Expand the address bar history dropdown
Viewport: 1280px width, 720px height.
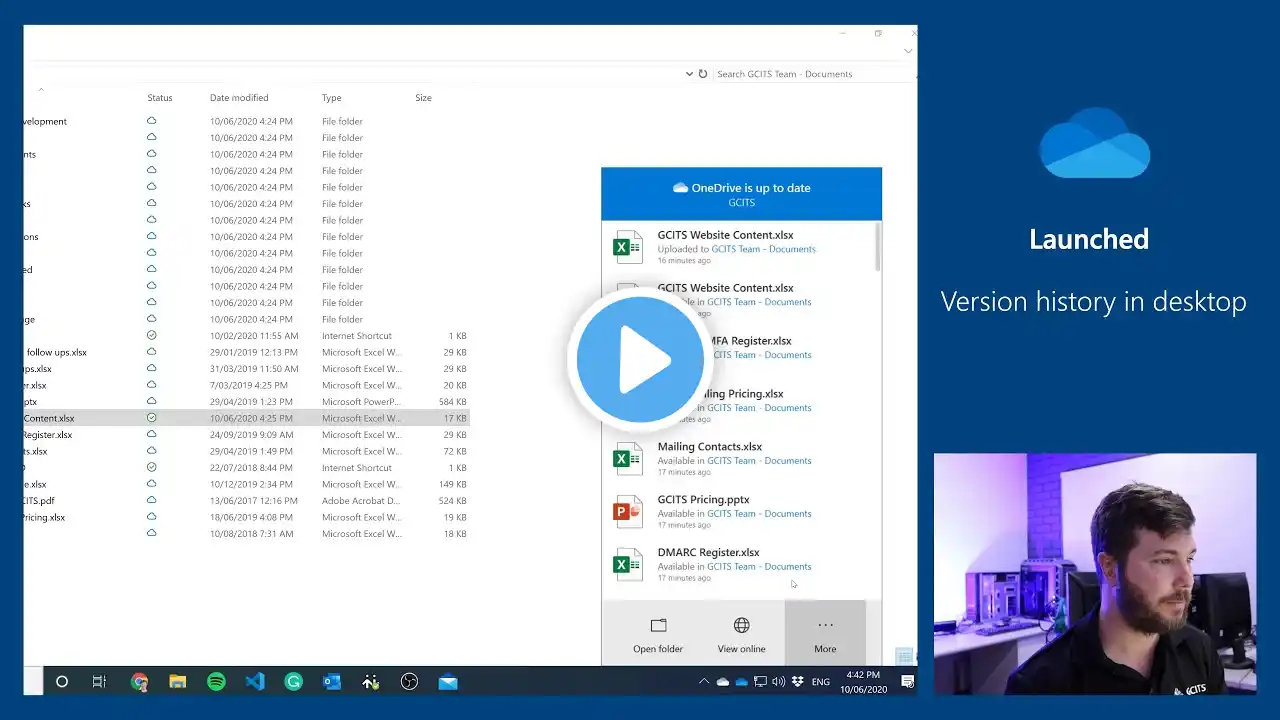click(689, 74)
